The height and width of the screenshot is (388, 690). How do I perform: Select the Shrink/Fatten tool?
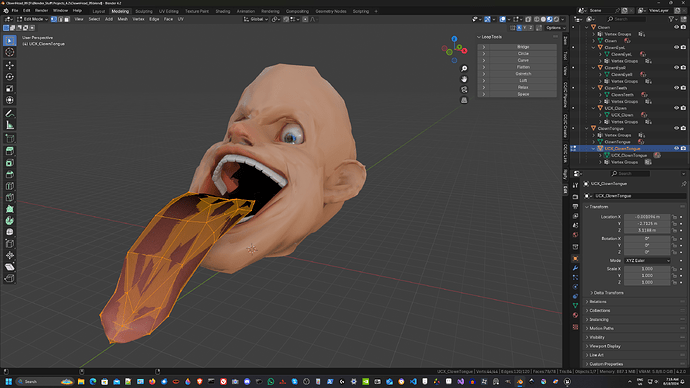(10, 255)
